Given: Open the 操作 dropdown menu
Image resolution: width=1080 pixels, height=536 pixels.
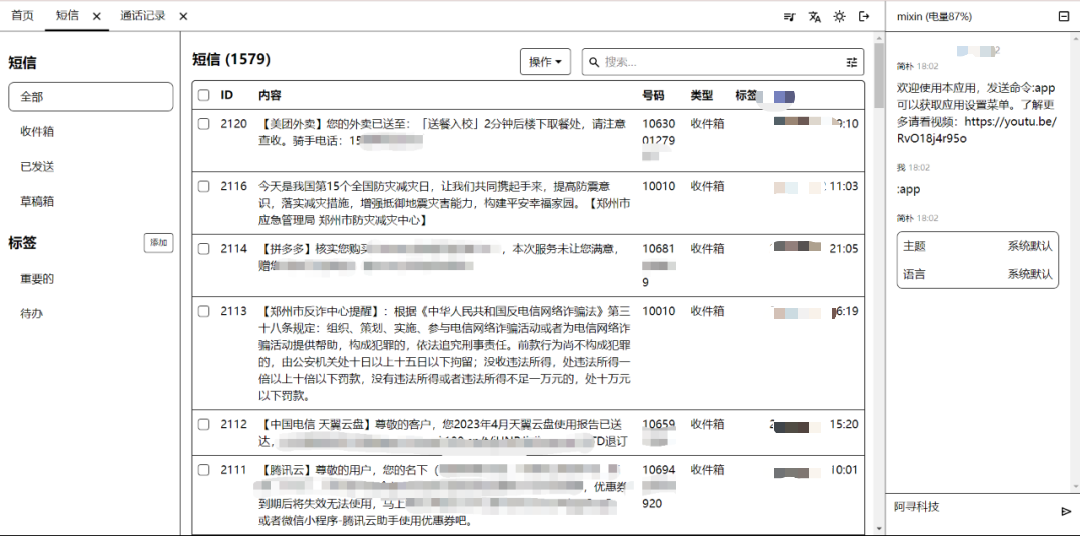Looking at the screenshot, I should (x=546, y=62).
